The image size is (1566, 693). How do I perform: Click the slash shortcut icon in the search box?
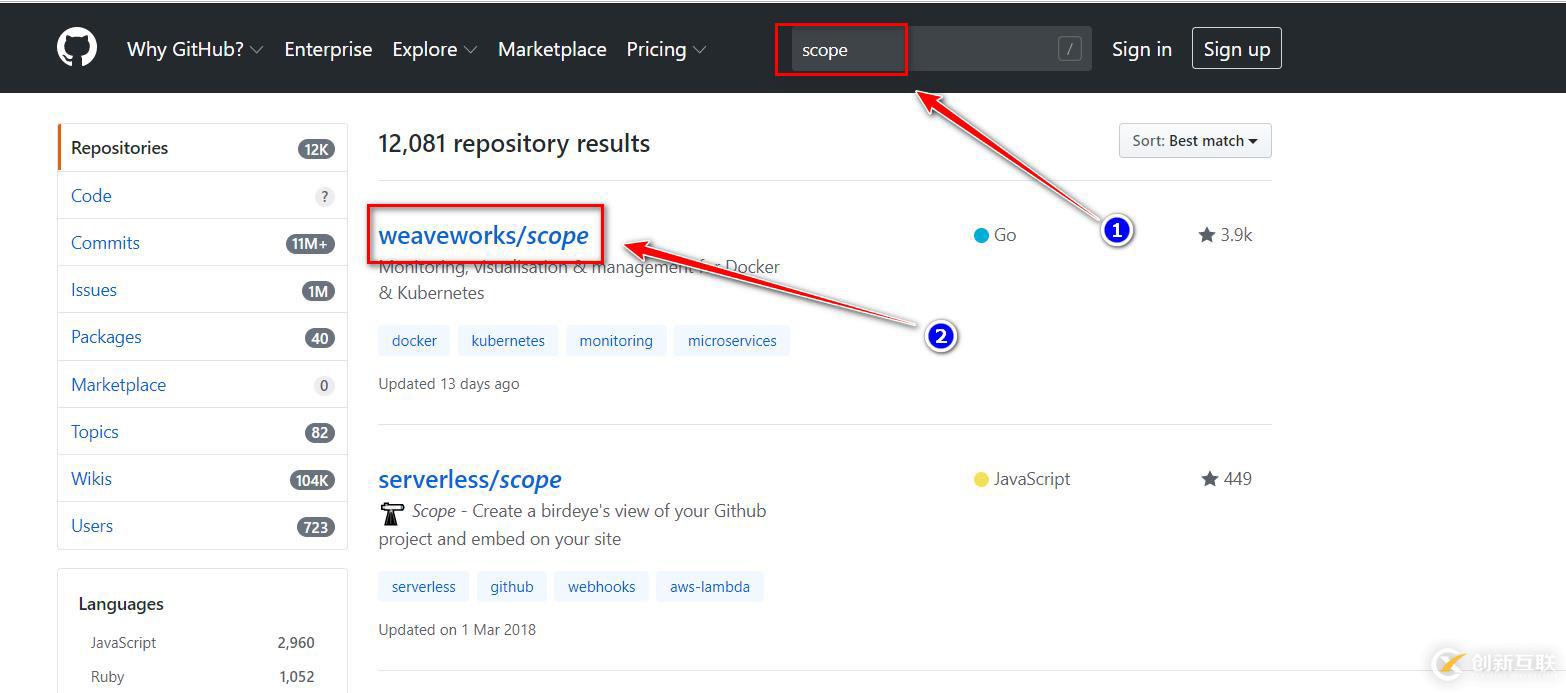pos(1069,49)
